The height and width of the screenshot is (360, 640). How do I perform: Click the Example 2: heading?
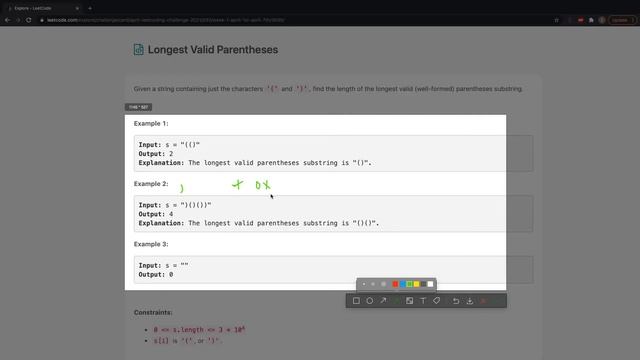click(151, 184)
